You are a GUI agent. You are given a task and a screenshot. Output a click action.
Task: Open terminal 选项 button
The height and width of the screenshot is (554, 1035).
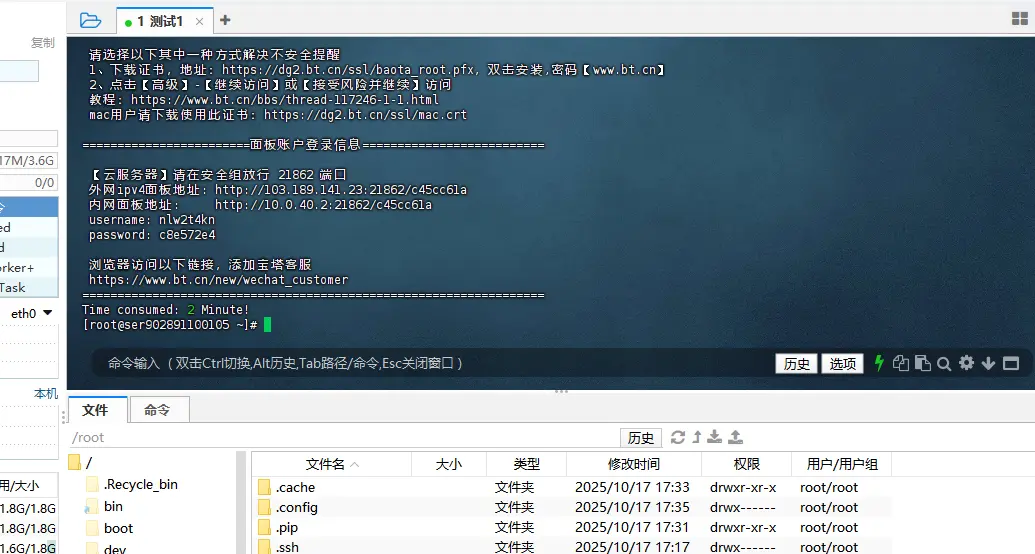click(x=842, y=364)
